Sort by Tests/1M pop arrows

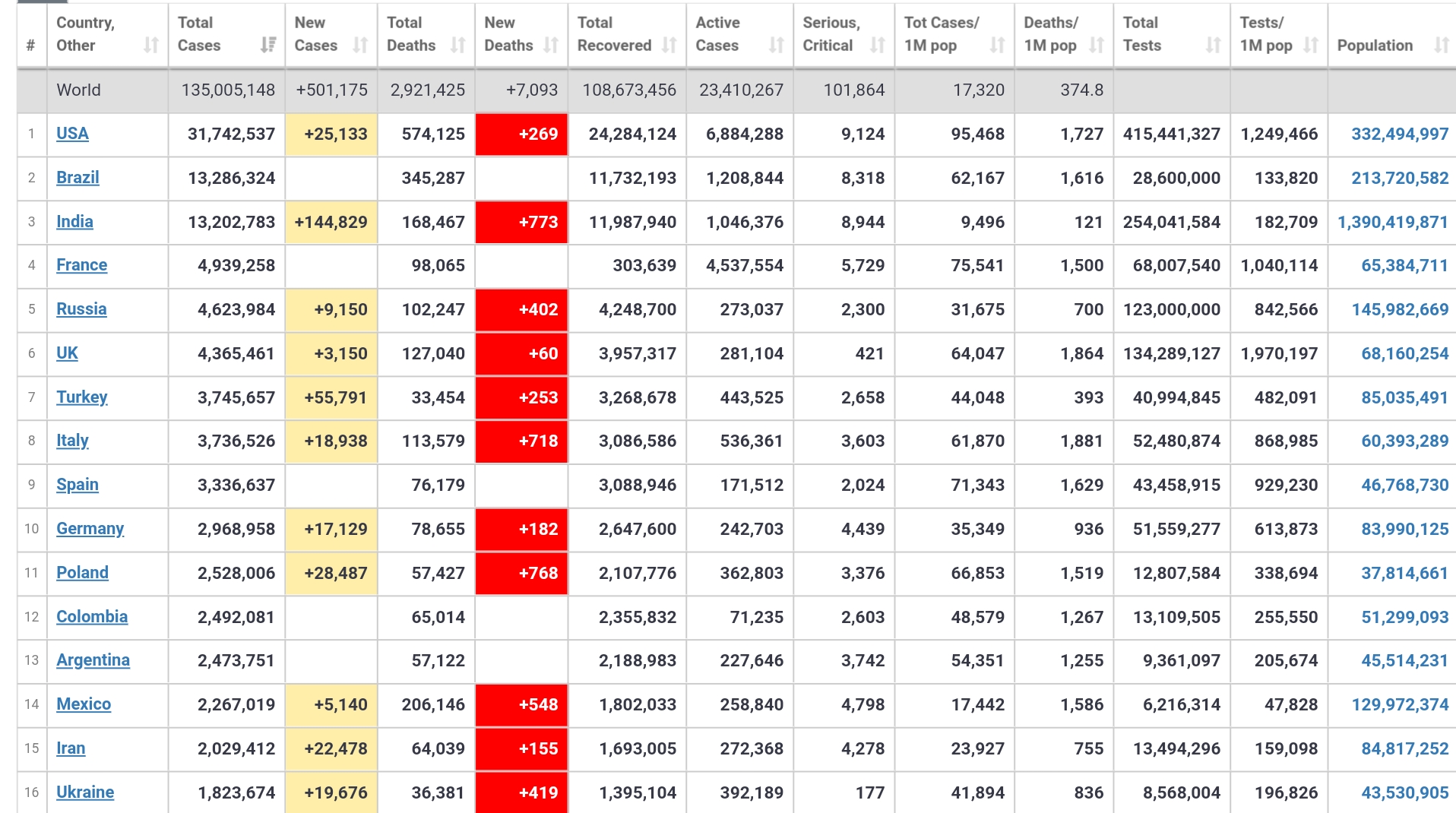click(x=1310, y=46)
